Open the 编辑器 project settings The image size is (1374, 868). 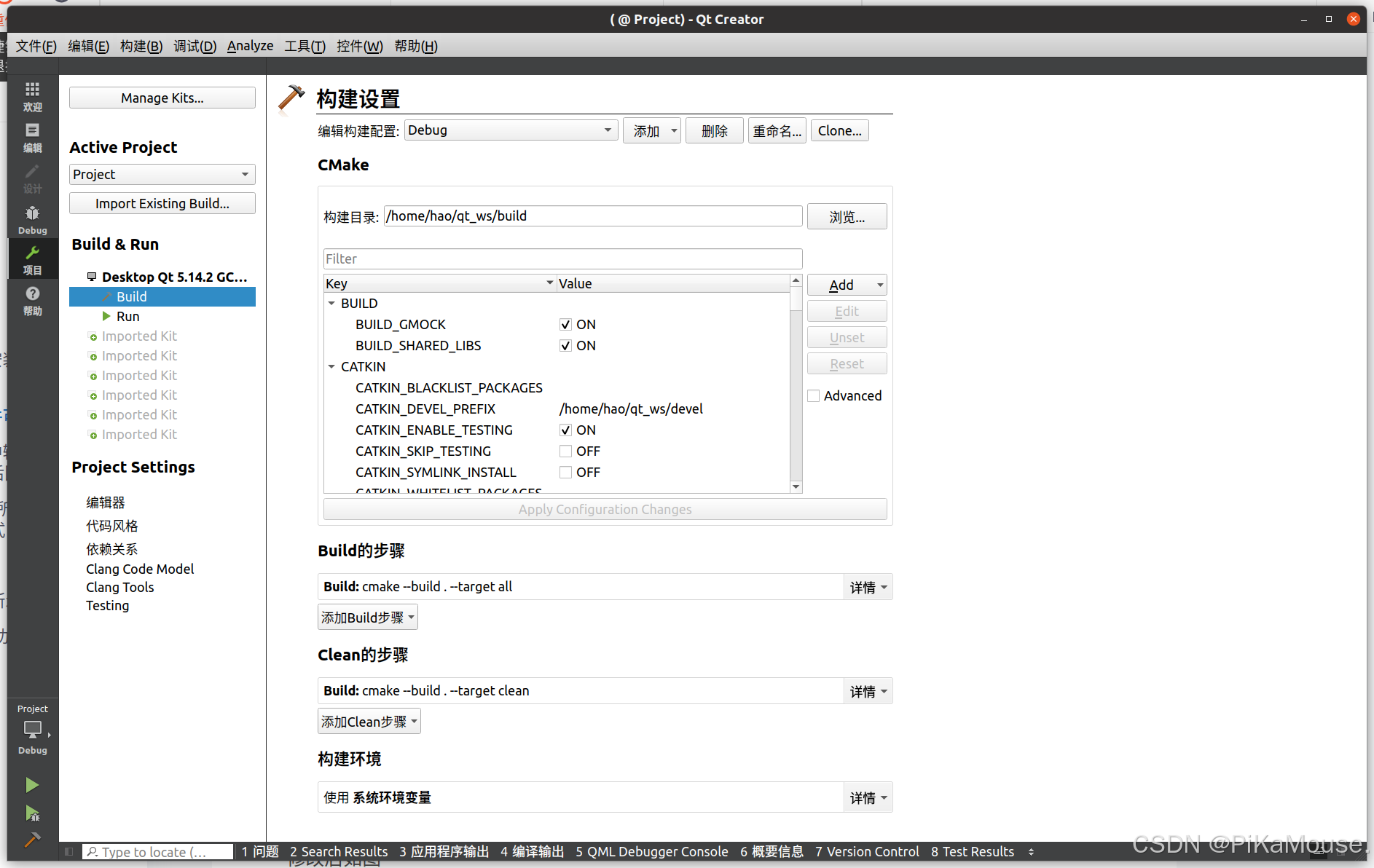tap(106, 502)
